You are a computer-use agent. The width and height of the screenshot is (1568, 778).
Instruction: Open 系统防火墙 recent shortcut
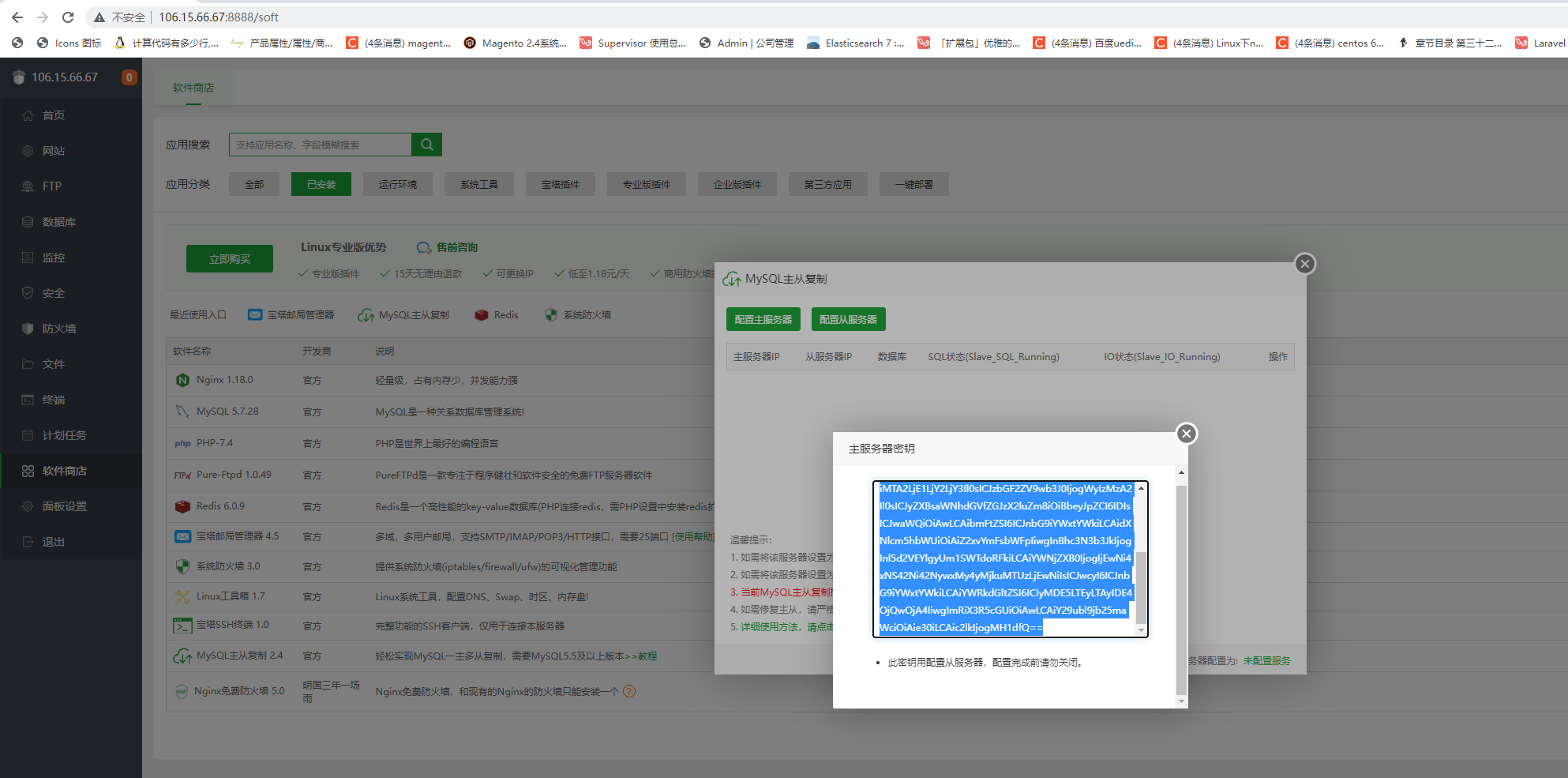pos(578,314)
